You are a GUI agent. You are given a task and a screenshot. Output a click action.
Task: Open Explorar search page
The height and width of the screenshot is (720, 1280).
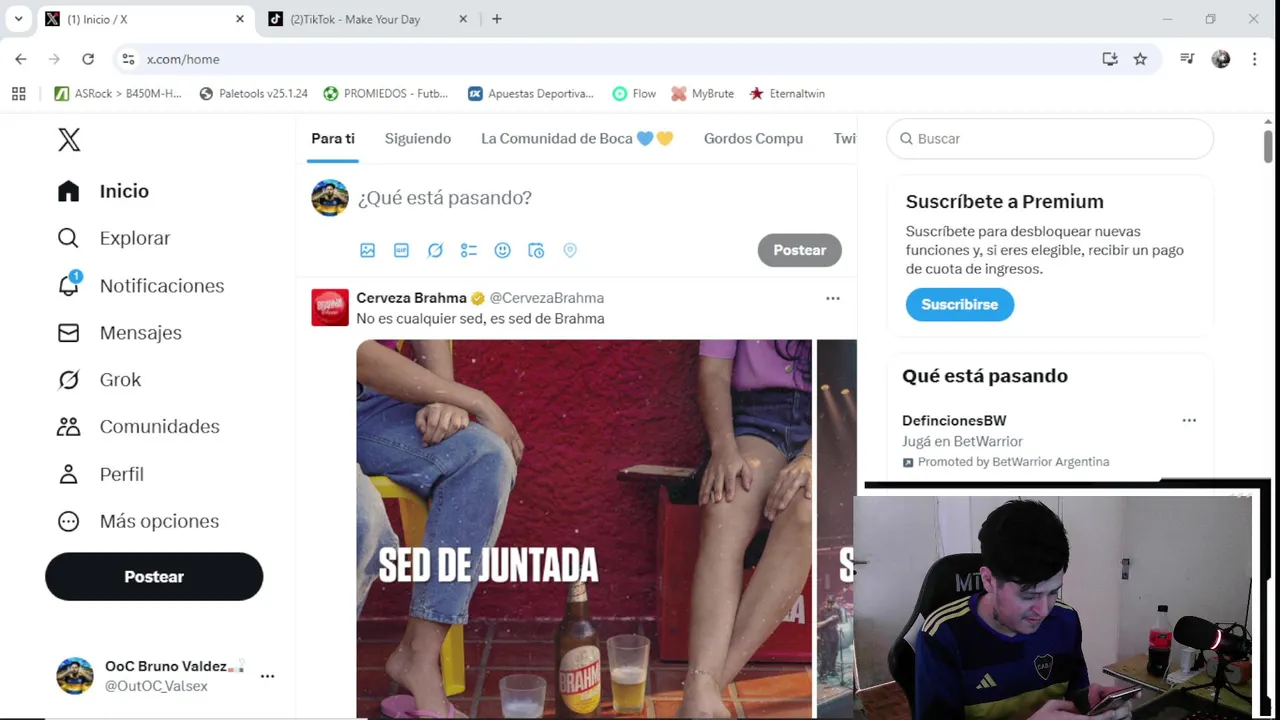[114, 238]
